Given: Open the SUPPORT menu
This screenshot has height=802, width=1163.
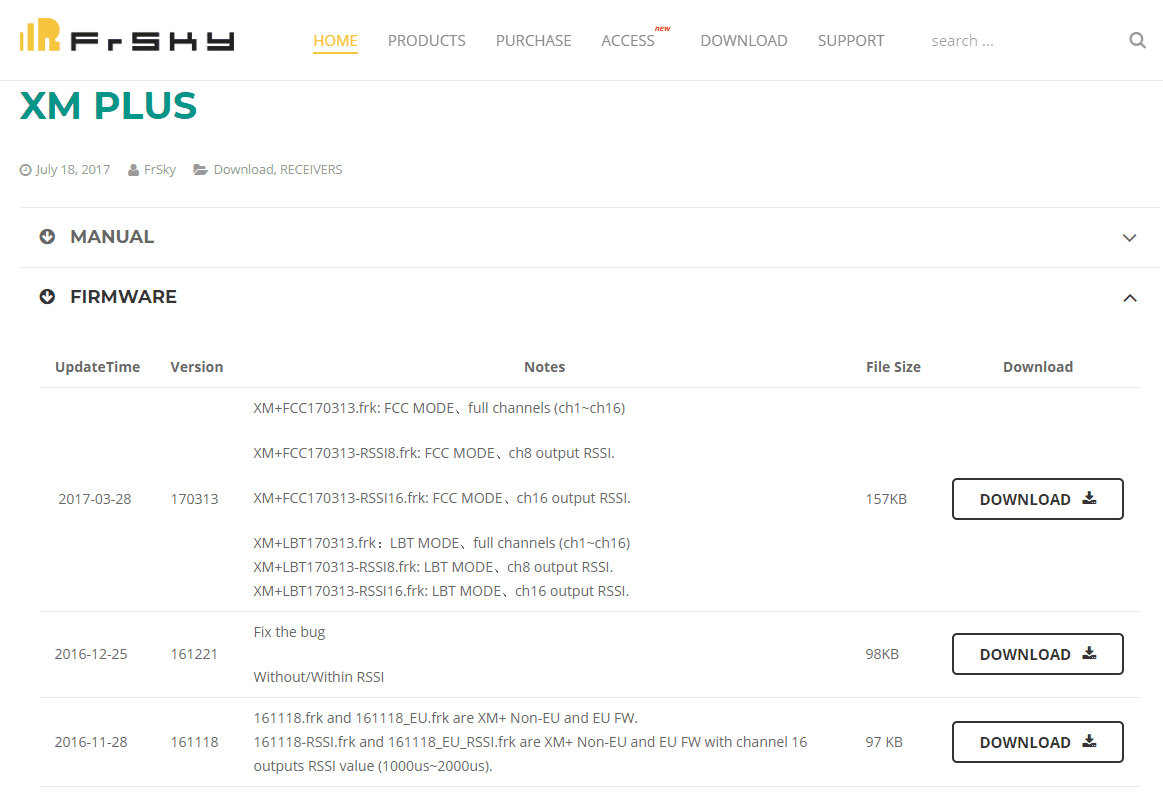Looking at the screenshot, I should point(851,41).
